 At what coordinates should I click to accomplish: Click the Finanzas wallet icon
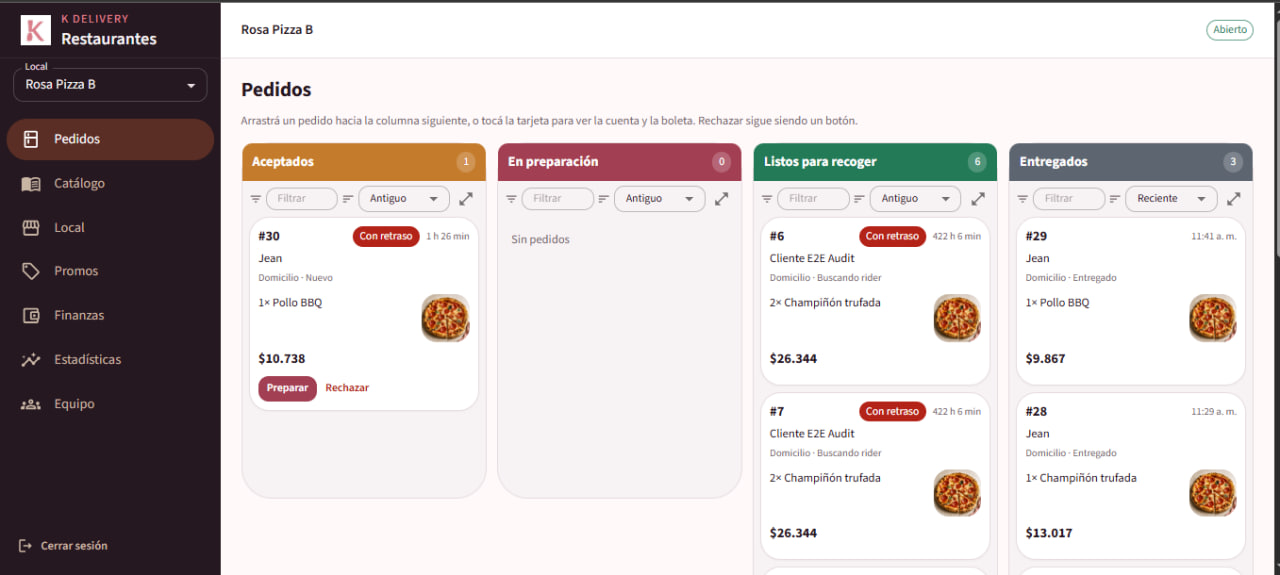31,315
